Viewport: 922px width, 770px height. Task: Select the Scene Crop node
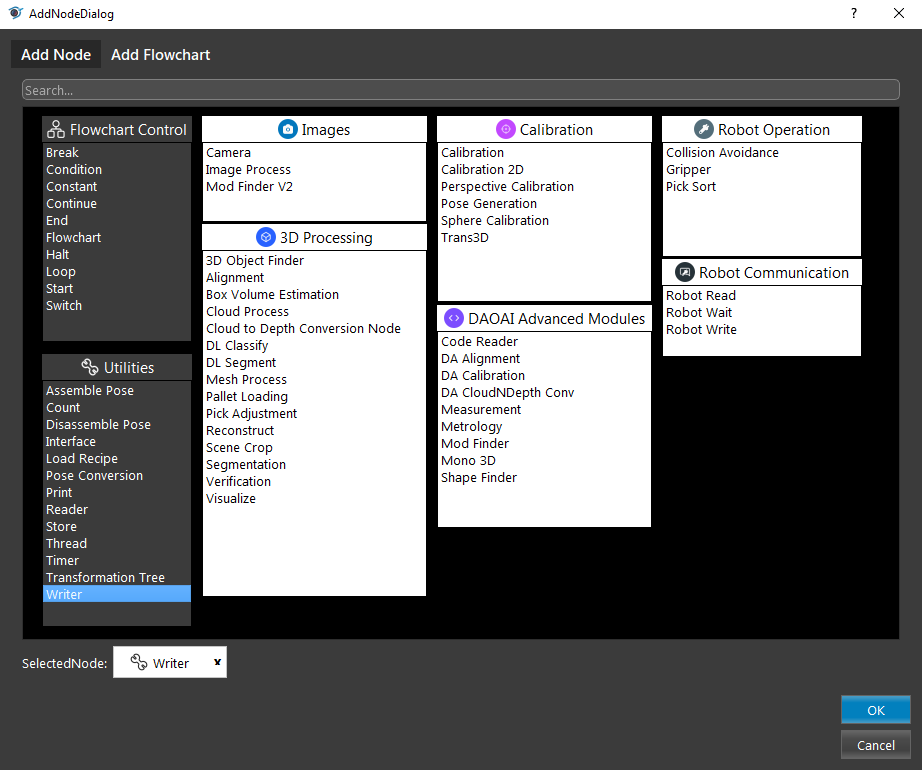point(239,448)
